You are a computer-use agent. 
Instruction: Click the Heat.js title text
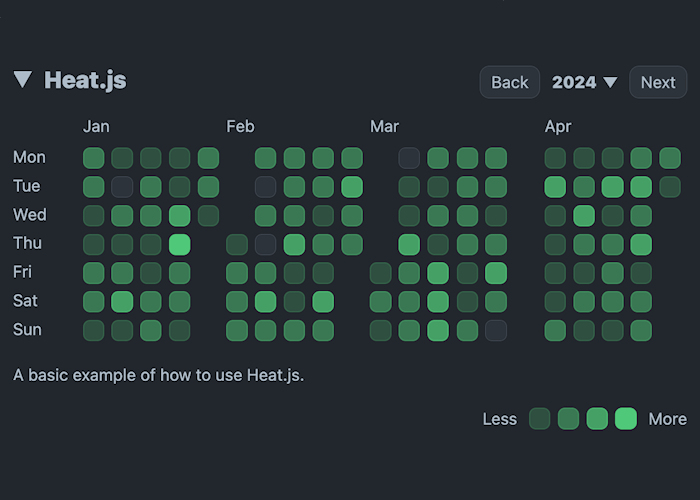pyautogui.click(x=85, y=80)
